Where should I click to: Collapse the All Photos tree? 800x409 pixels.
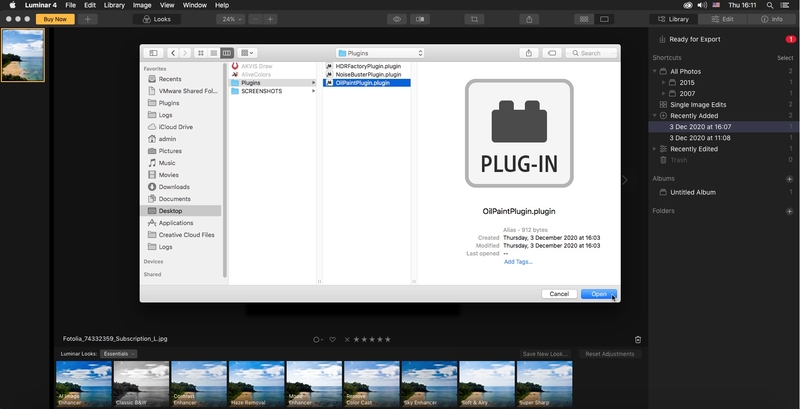655,71
